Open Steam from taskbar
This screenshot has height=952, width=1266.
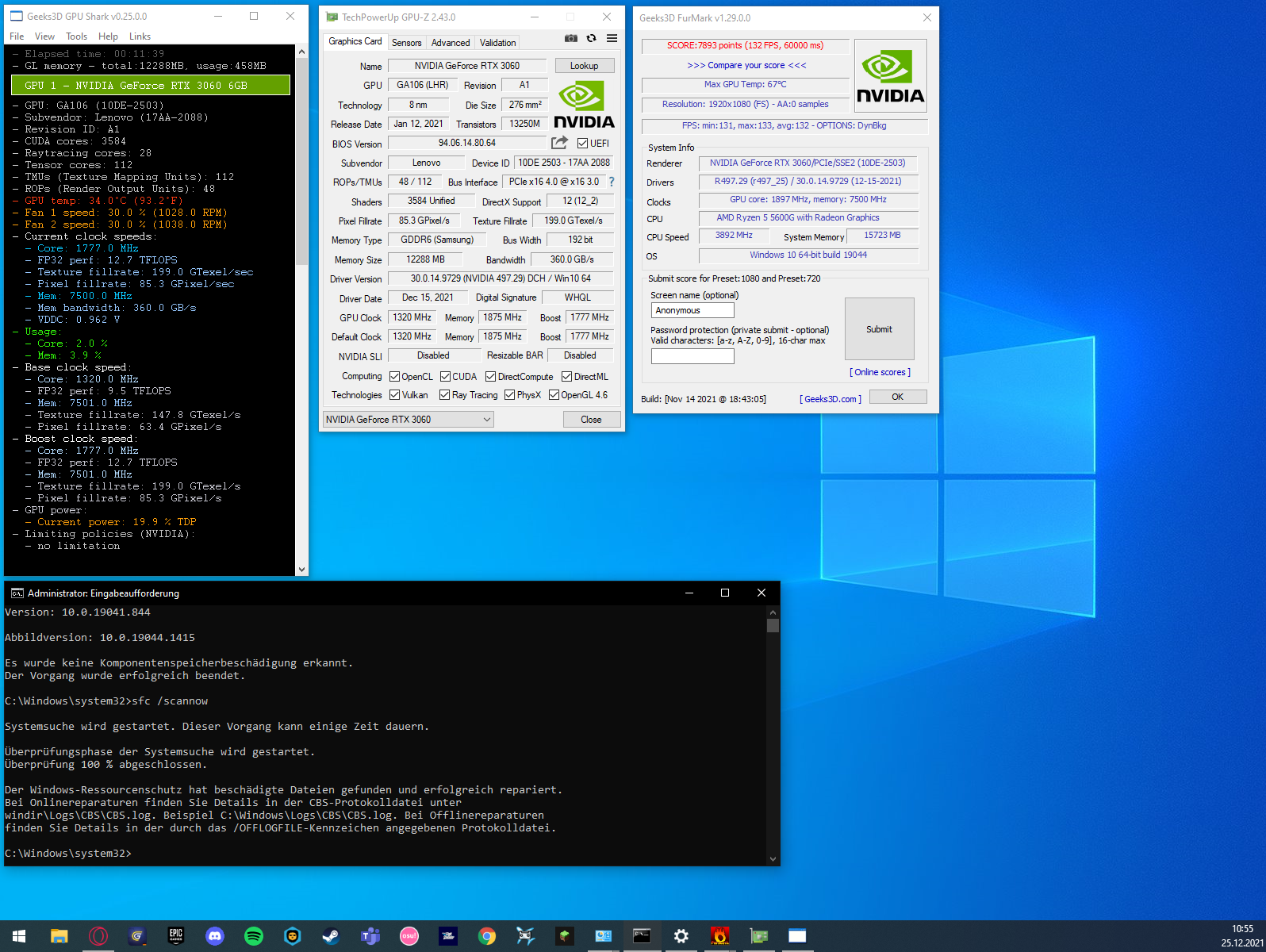[x=331, y=936]
